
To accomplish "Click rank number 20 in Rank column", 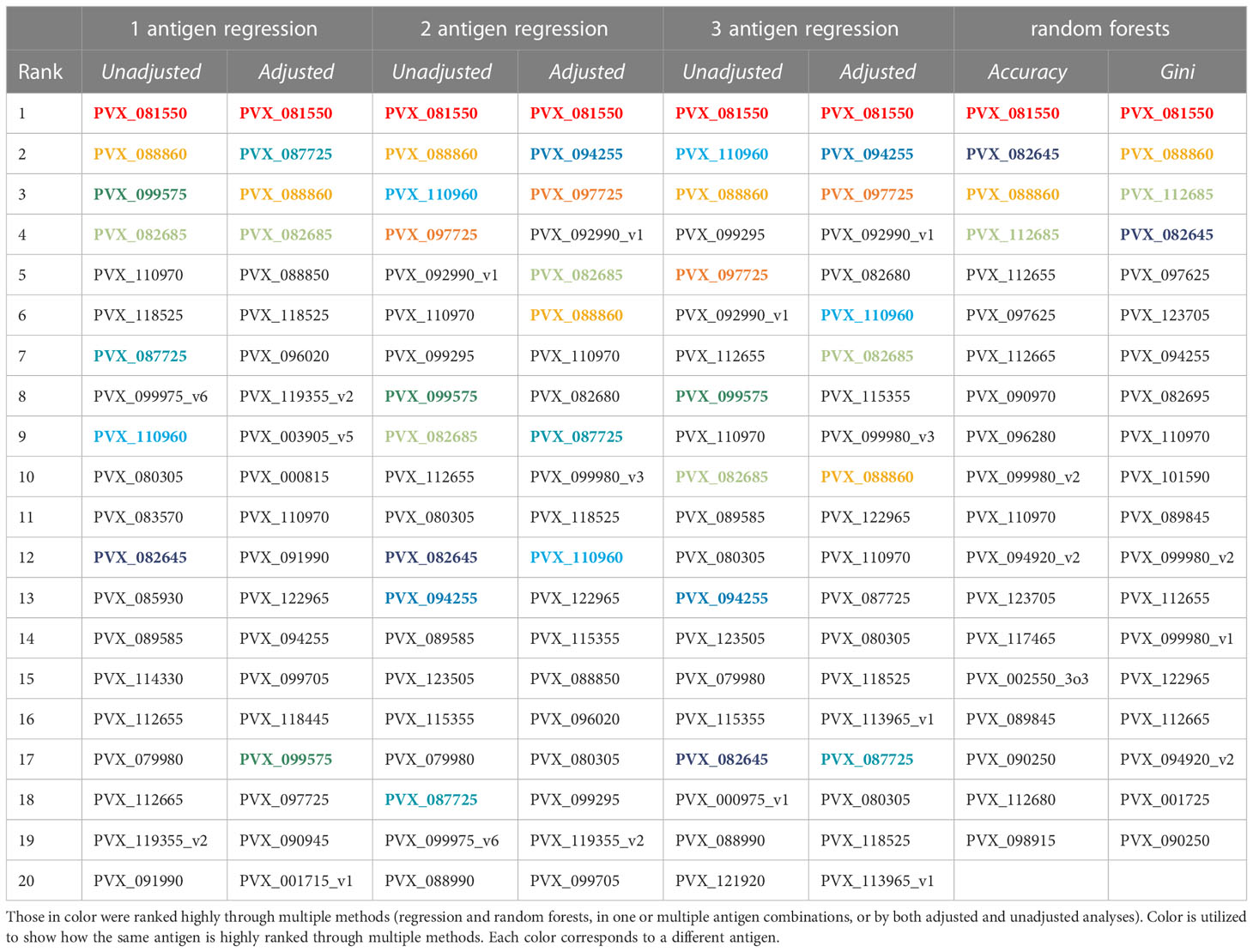I will click(27, 881).
